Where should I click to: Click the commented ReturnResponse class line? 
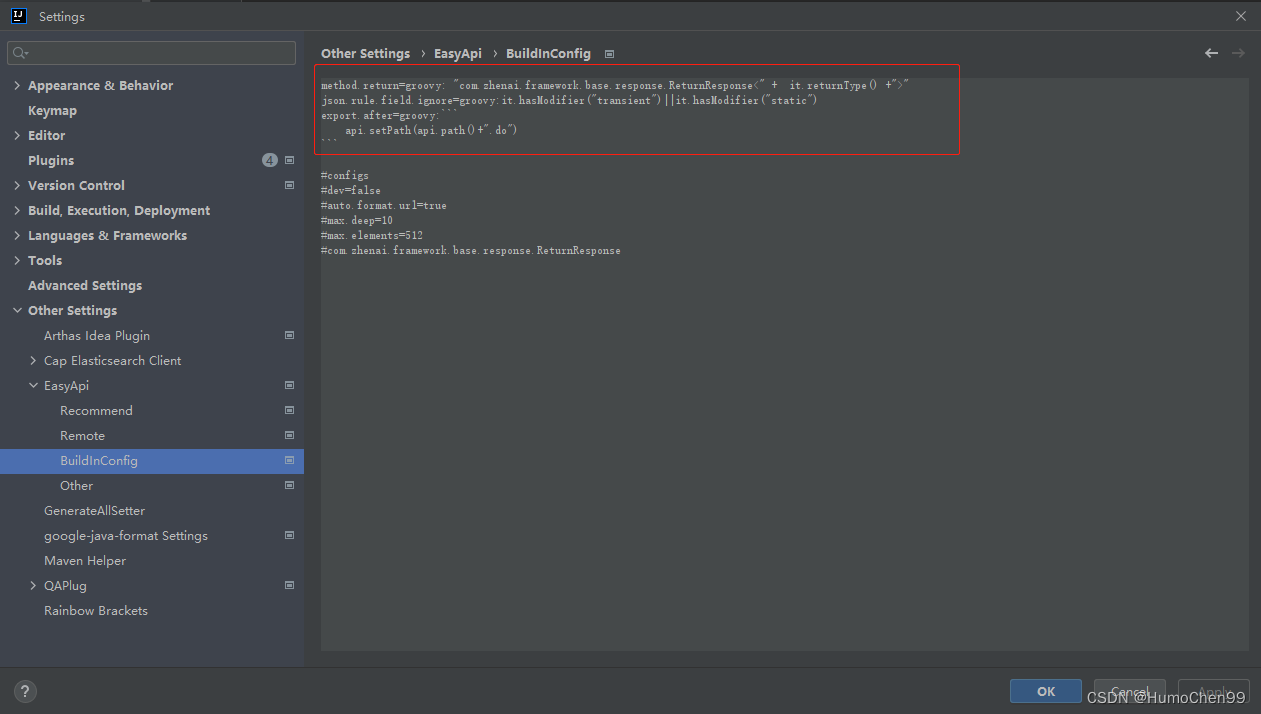[x=471, y=250]
